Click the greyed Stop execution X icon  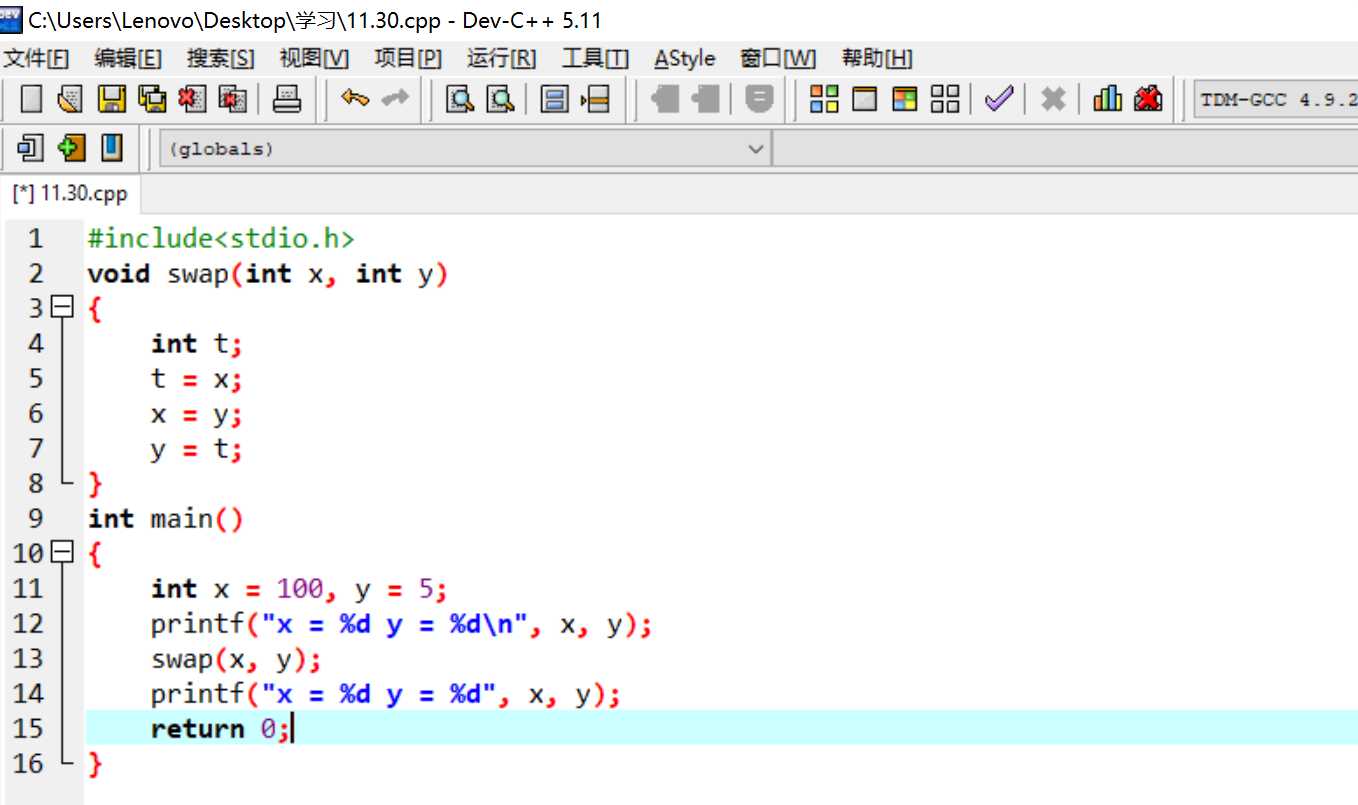(x=1053, y=99)
